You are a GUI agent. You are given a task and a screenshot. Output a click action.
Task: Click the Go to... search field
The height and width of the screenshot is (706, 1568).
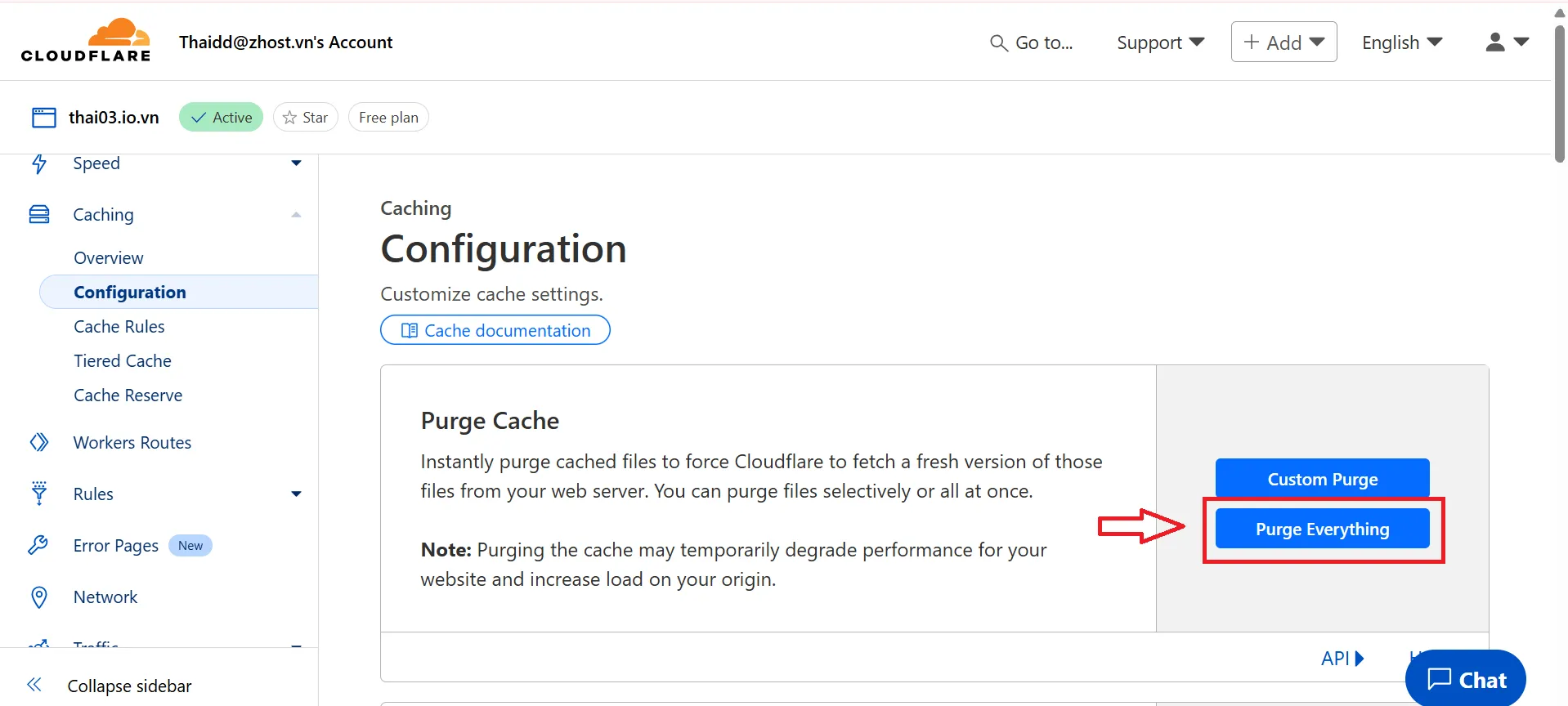pos(1032,42)
